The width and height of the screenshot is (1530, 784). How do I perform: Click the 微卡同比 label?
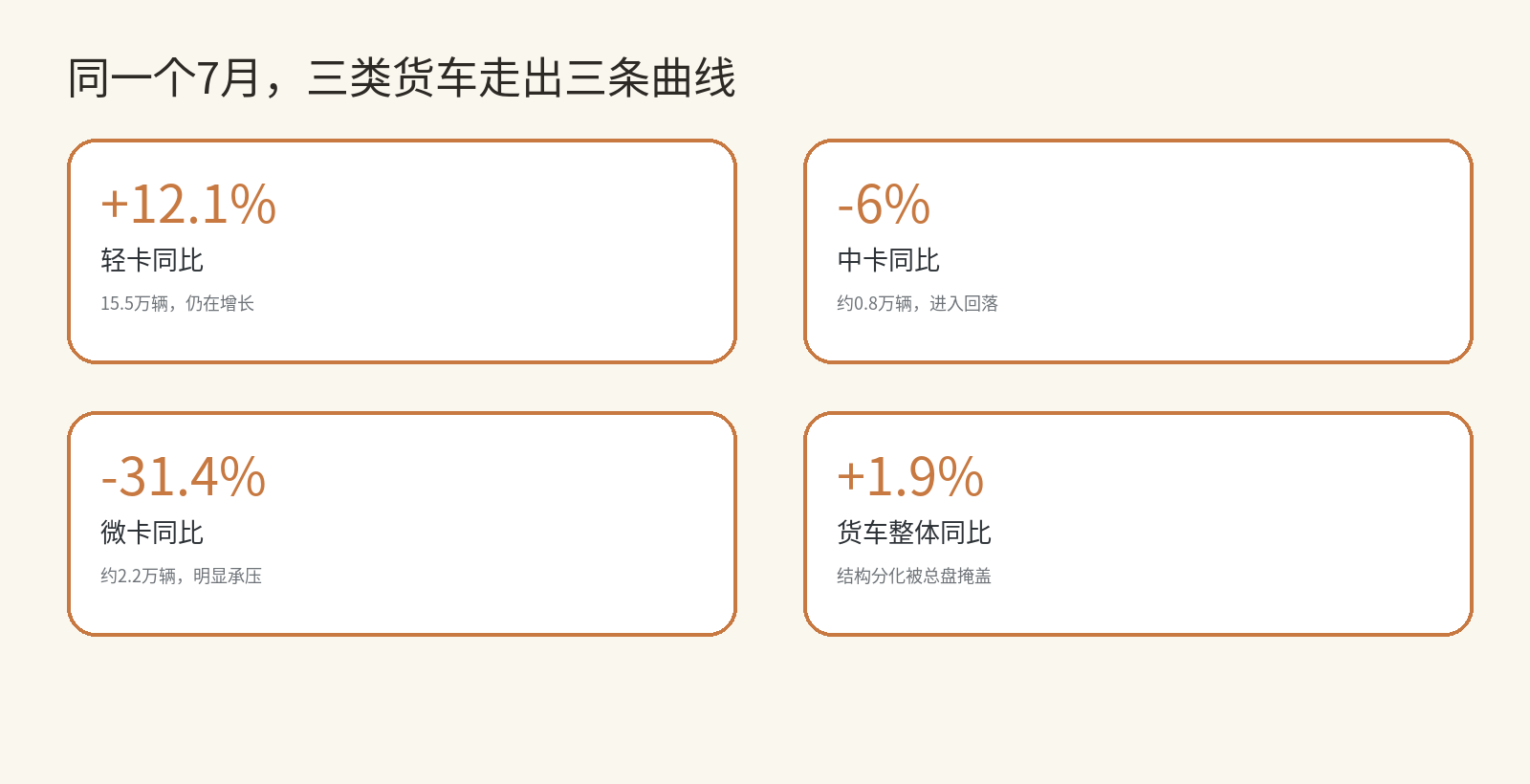point(152,533)
